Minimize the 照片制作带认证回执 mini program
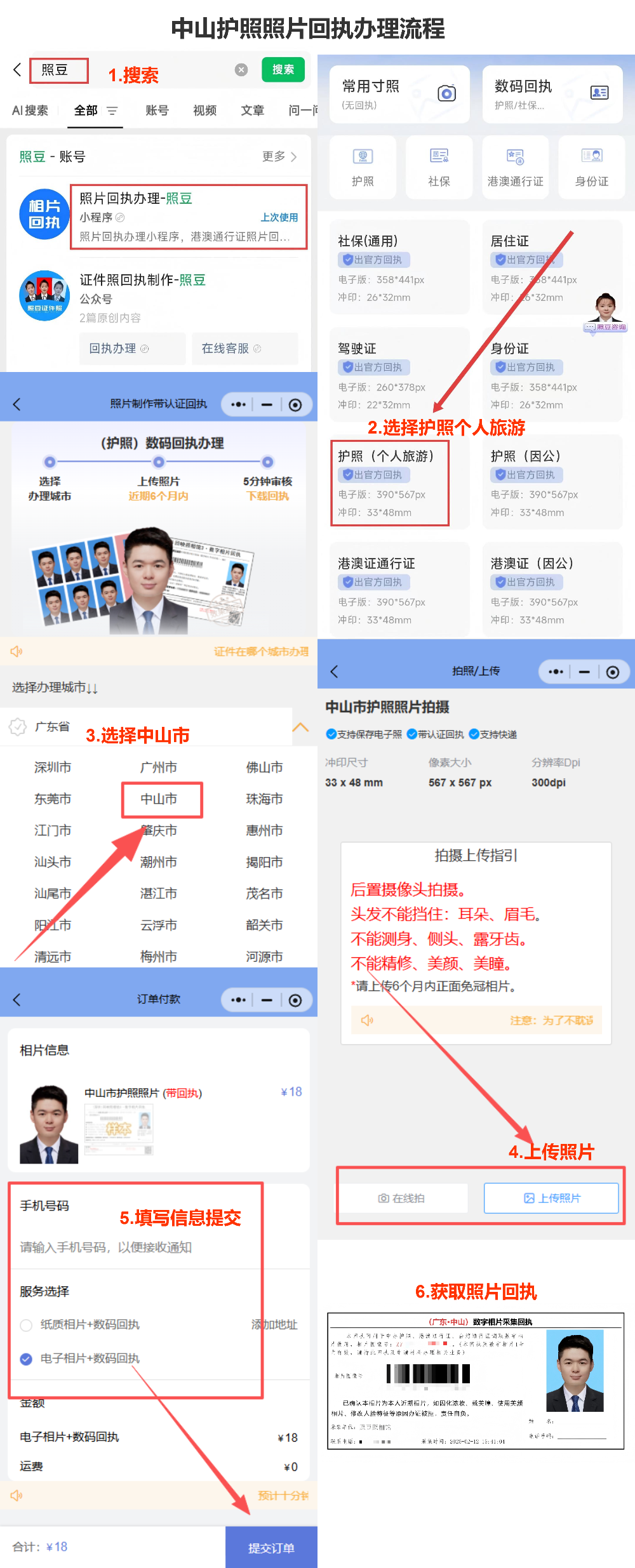 coord(267,404)
